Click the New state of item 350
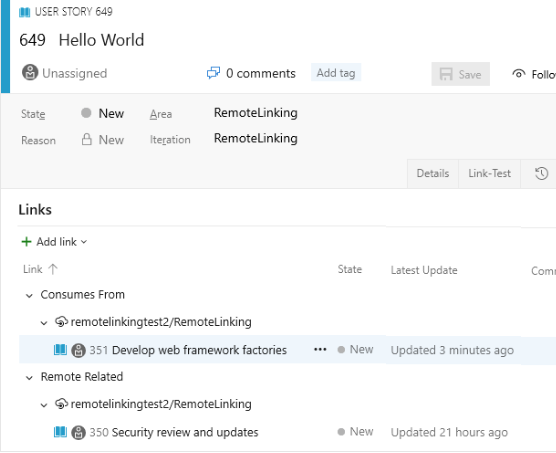The height and width of the screenshot is (453, 556). [361, 432]
